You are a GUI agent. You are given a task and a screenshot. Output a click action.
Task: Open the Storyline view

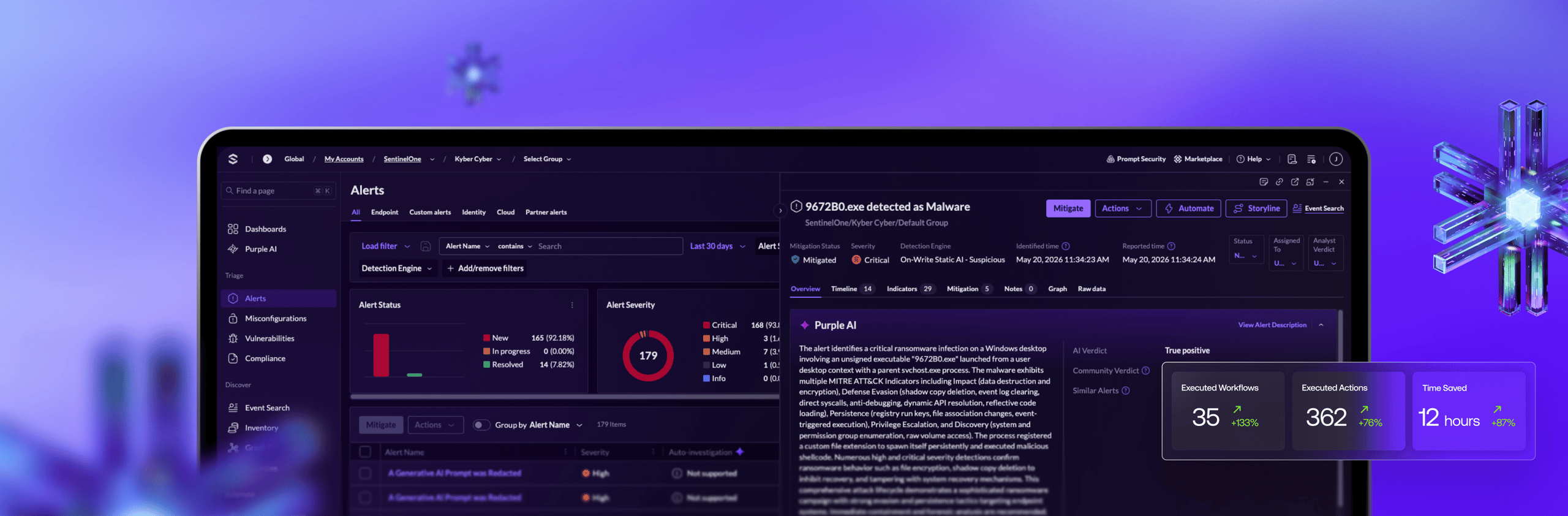(1256, 208)
